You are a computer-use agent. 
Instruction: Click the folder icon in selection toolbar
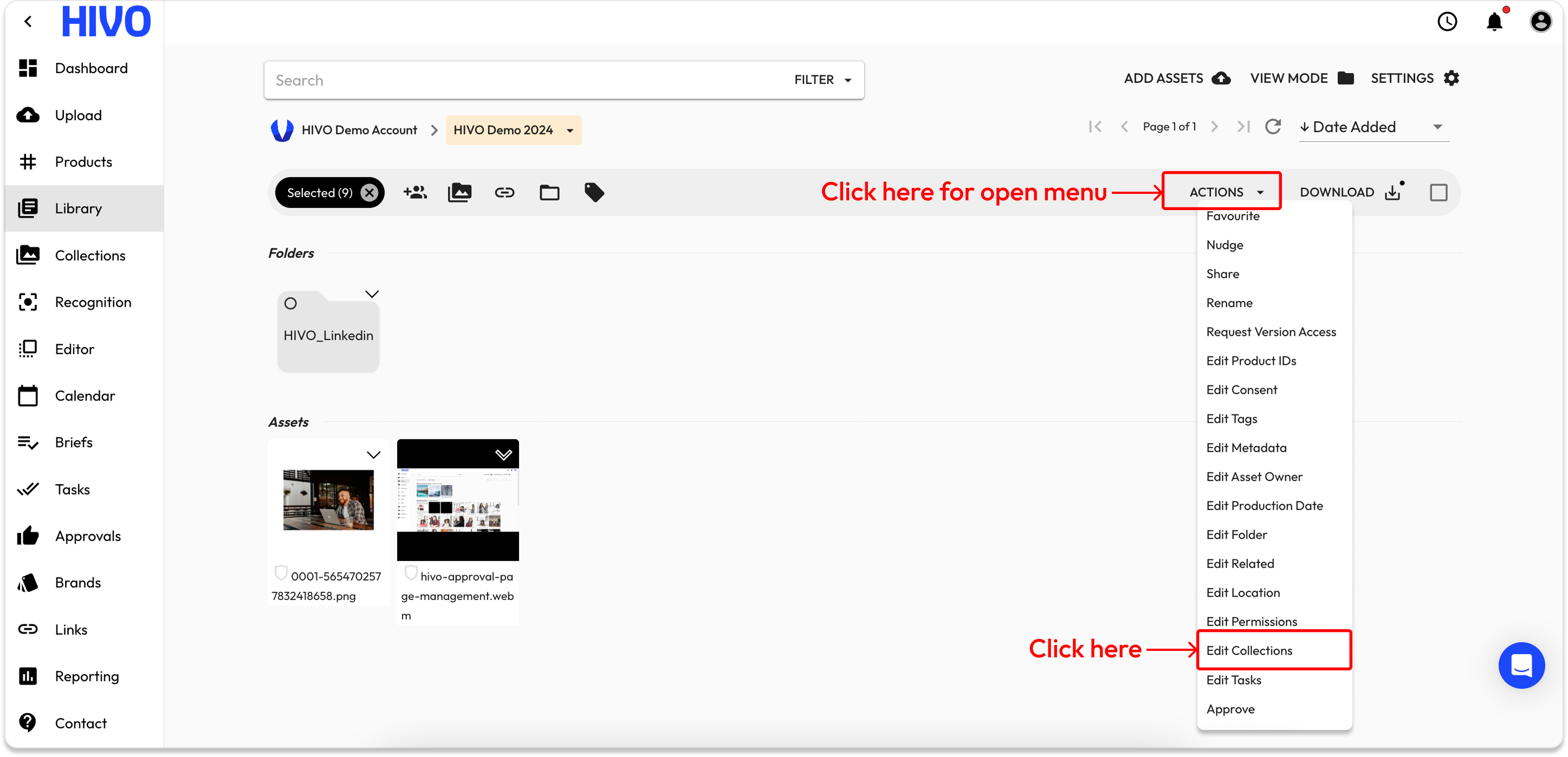[549, 193]
